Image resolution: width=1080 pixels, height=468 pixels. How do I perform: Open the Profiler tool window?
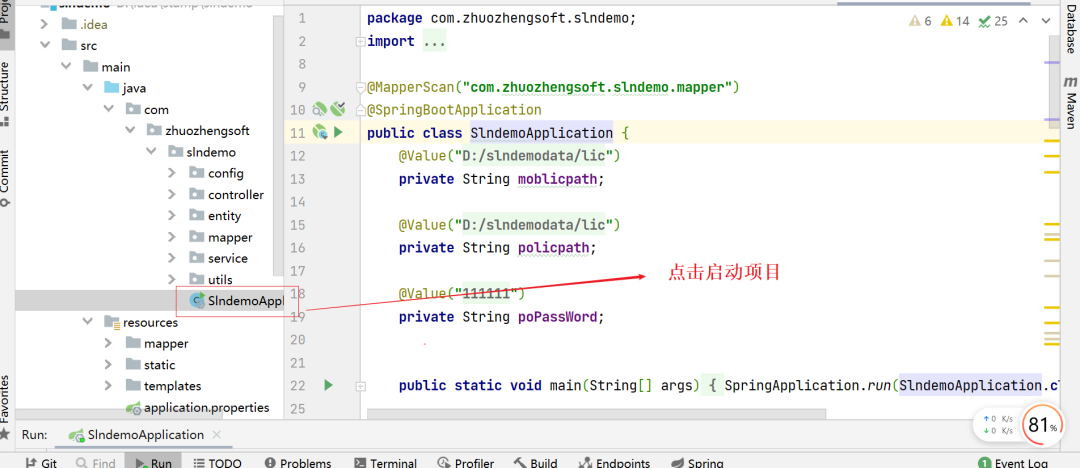pyautogui.click(x=466, y=463)
